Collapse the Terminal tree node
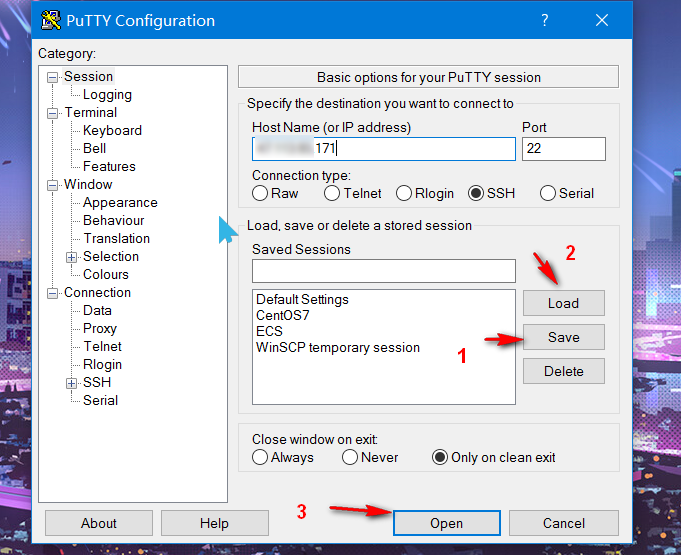Viewport: 681px width, 555px height. [52, 113]
